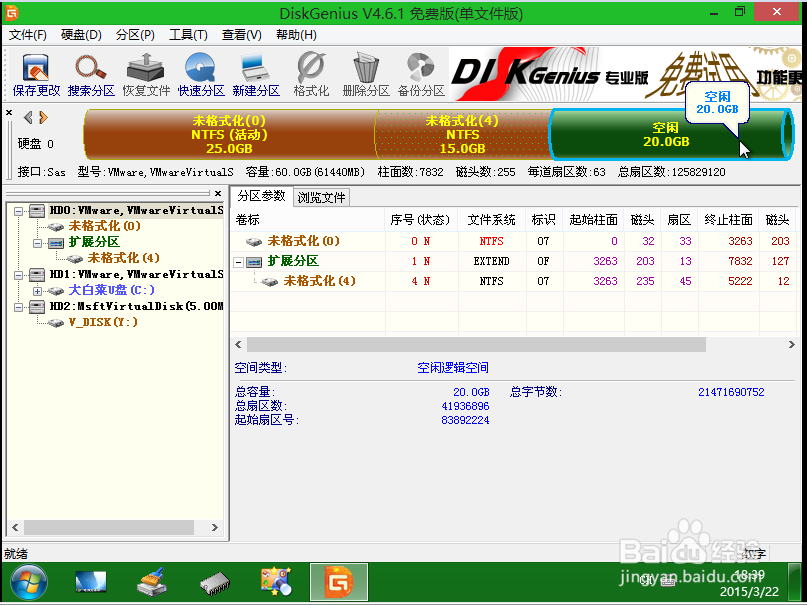Close the disk map bar with its X
The image size is (807, 605).
coord(9,112)
